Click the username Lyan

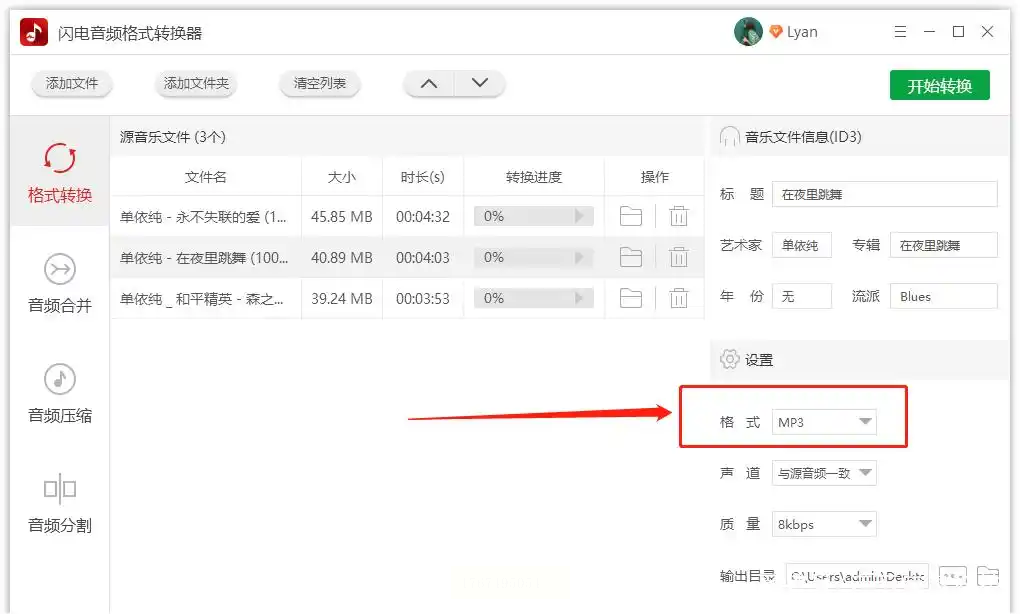click(x=802, y=32)
